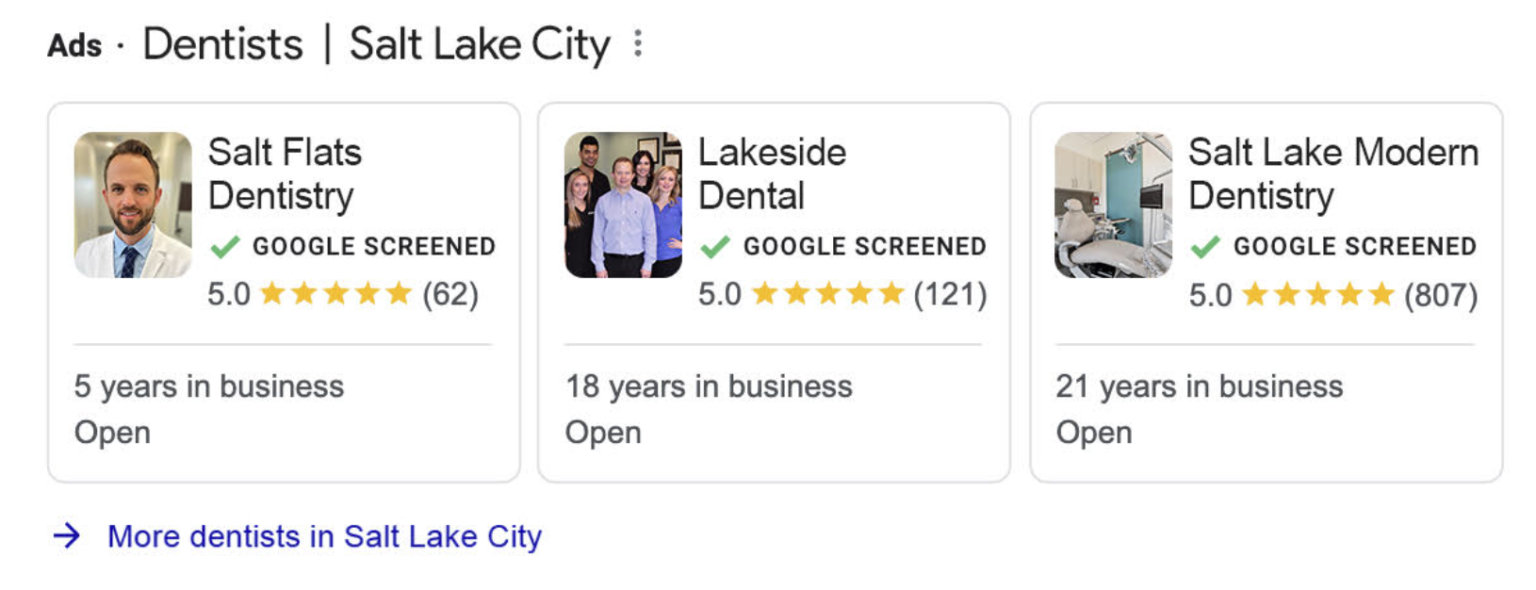Image resolution: width=1536 pixels, height=590 pixels.
Task: Click the Dentists heading title
Action: pyautogui.click(x=222, y=43)
